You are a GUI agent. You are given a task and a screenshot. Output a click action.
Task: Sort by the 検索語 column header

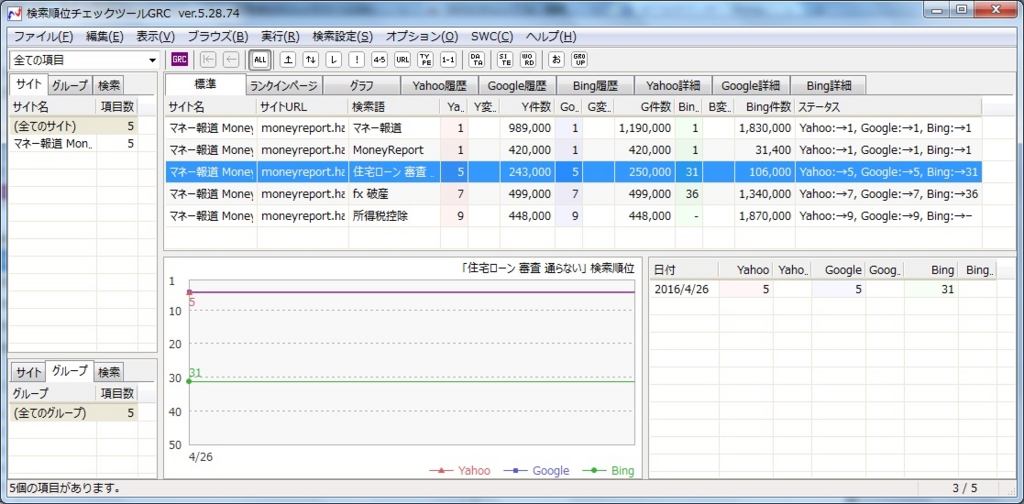(394, 107)
